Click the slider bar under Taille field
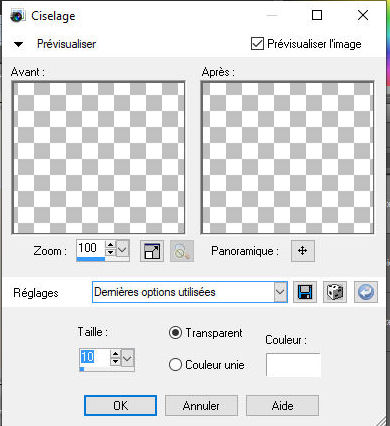Screen dimensions: 390x426 [x=107, y=369]
